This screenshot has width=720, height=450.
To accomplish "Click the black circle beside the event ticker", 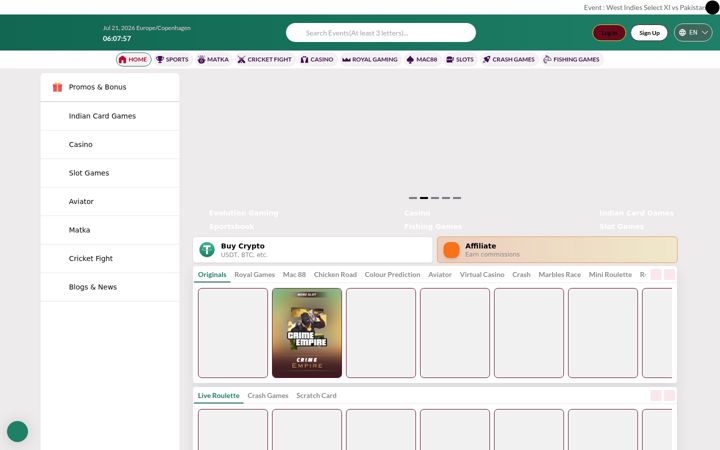I will click(x=712, y=7).
